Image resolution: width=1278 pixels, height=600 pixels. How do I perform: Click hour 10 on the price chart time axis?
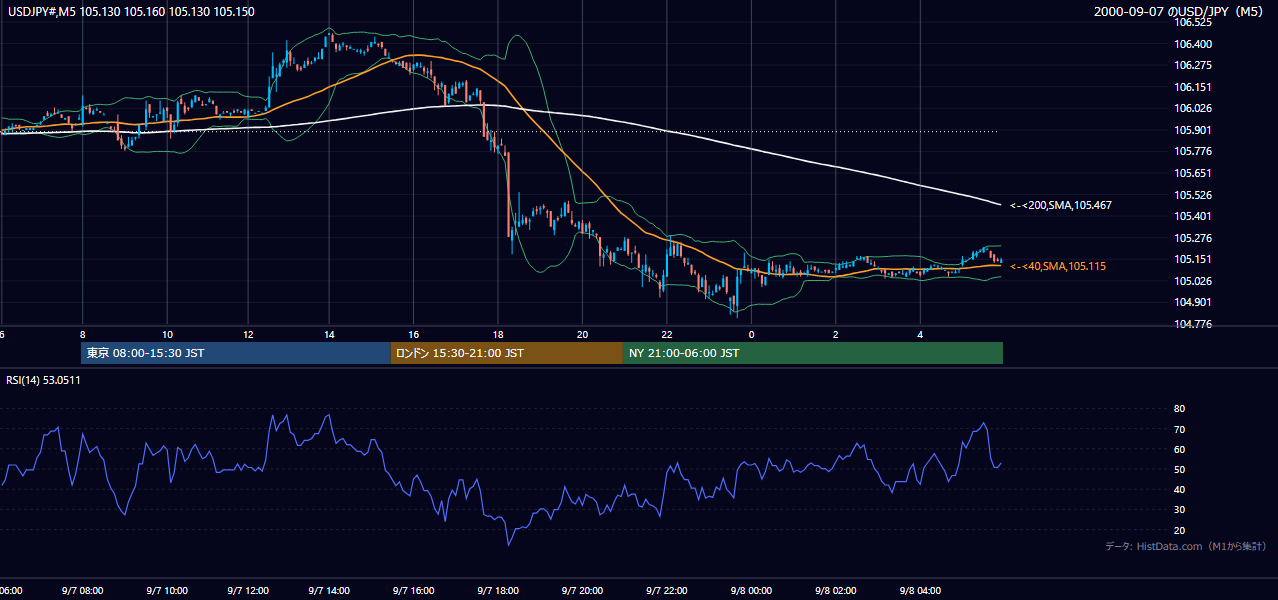pyautogui.click(x=167, y=335)
